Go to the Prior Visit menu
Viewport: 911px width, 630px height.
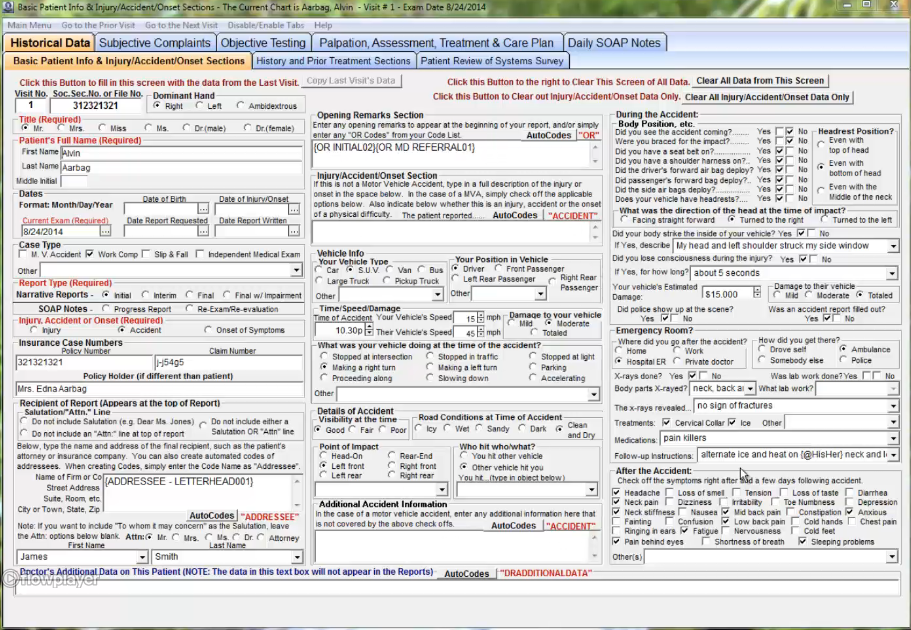click(98, 25)
